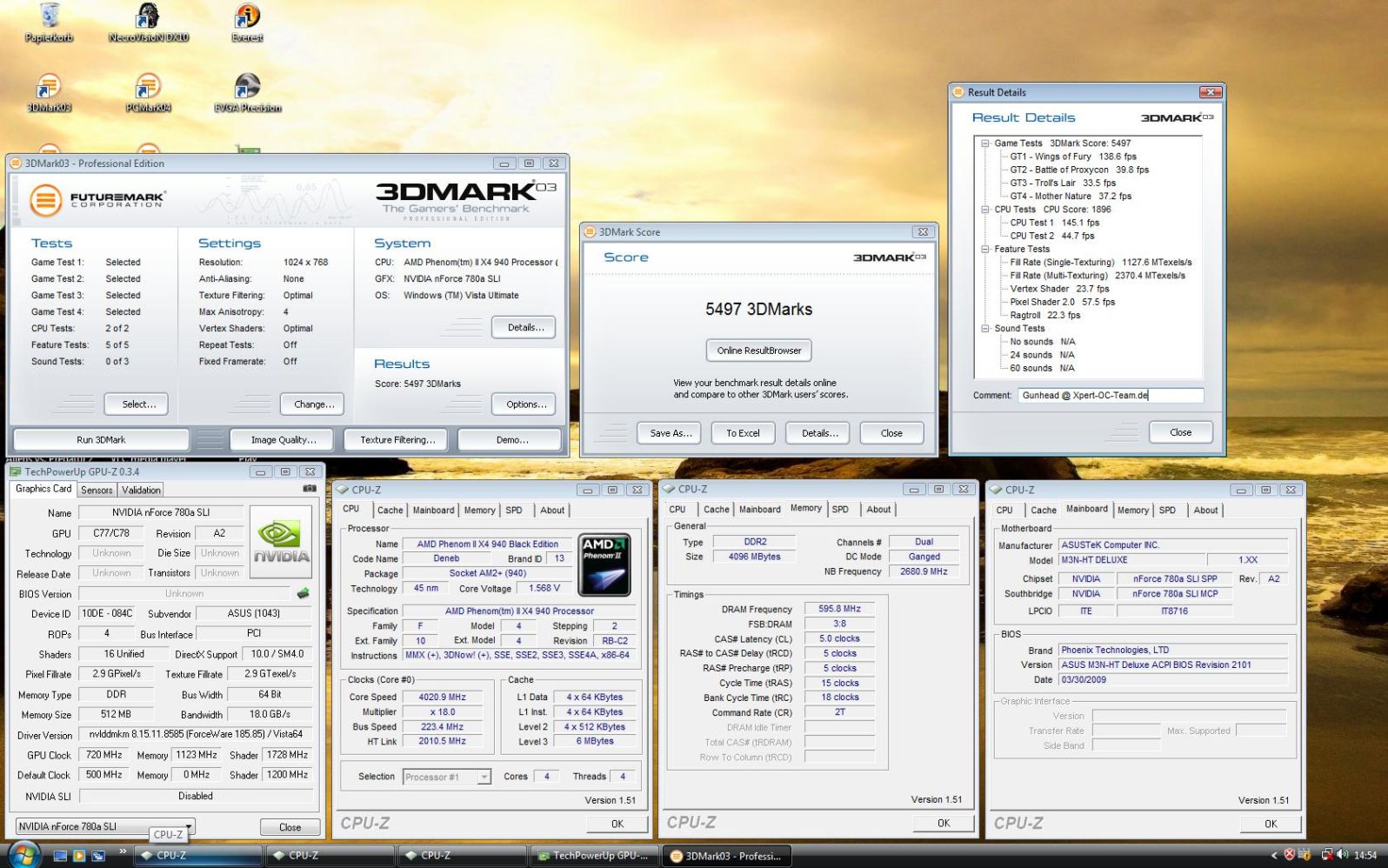Click Close in the Result Details window
Viewport: 1388px width, 868px height.
point(1180,432)
